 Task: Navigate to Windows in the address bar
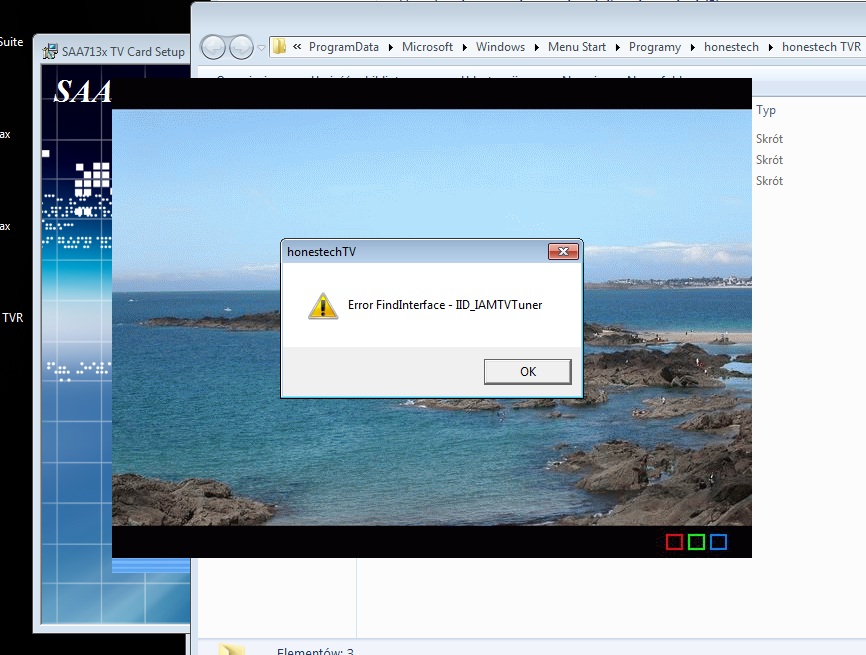pos(500,47)
